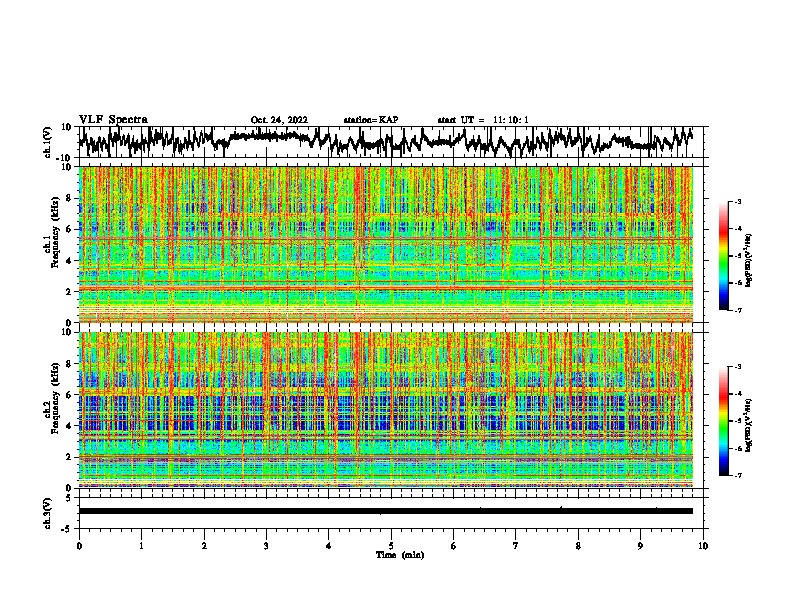Click the "7" tick on the time axis
792x612 pixels.
pyautogui.click(x=516, y=546)
